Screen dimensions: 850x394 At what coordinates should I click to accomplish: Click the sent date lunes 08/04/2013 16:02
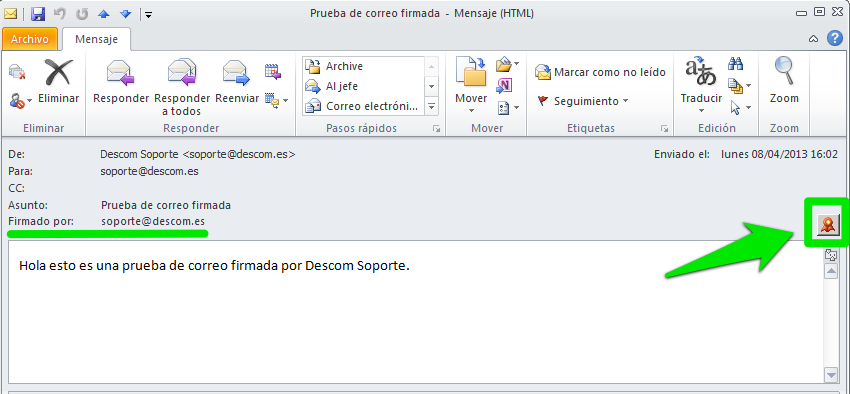pos(779,154)
